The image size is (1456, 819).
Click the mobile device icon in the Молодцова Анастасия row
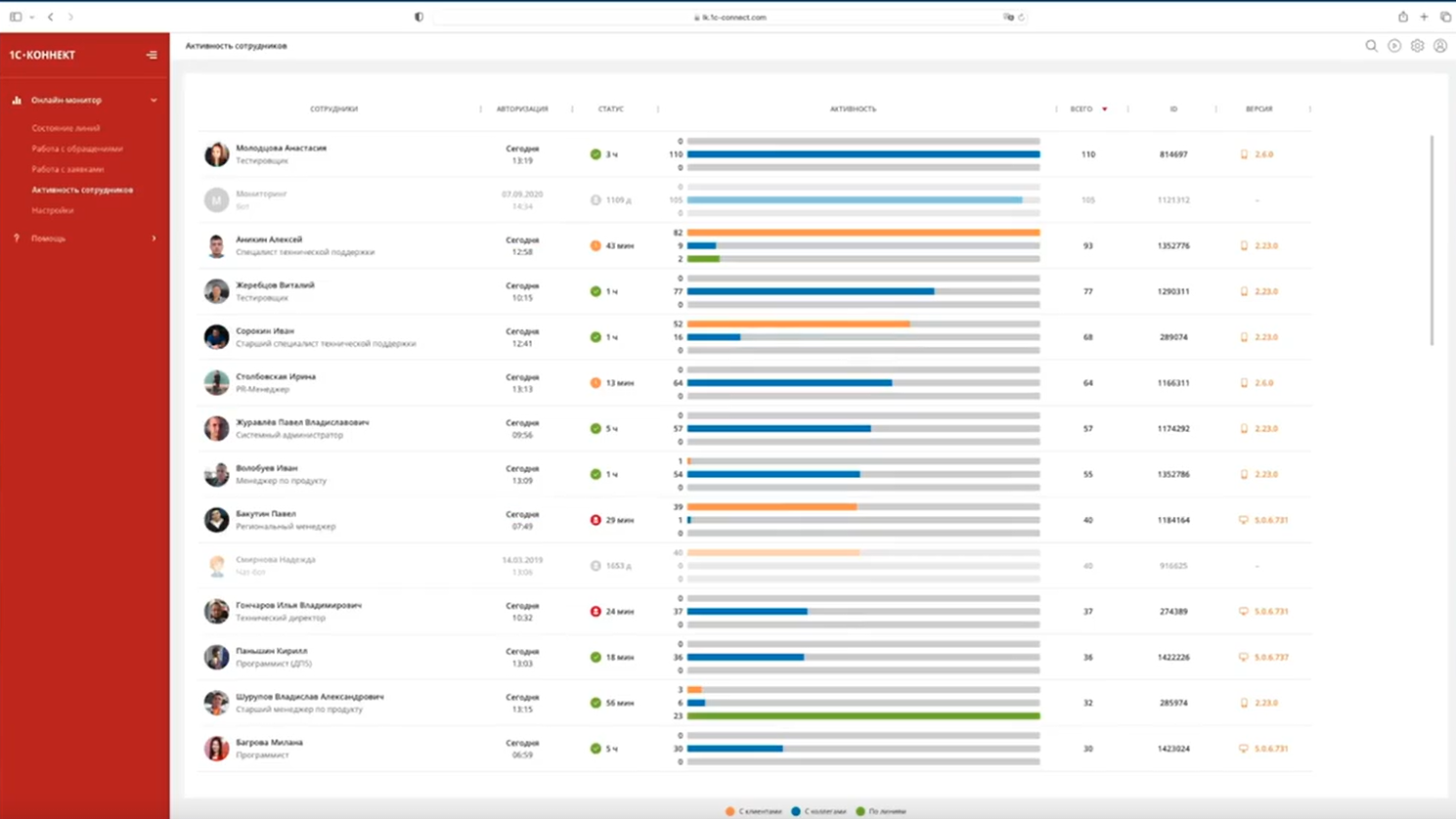[1244, 154]
